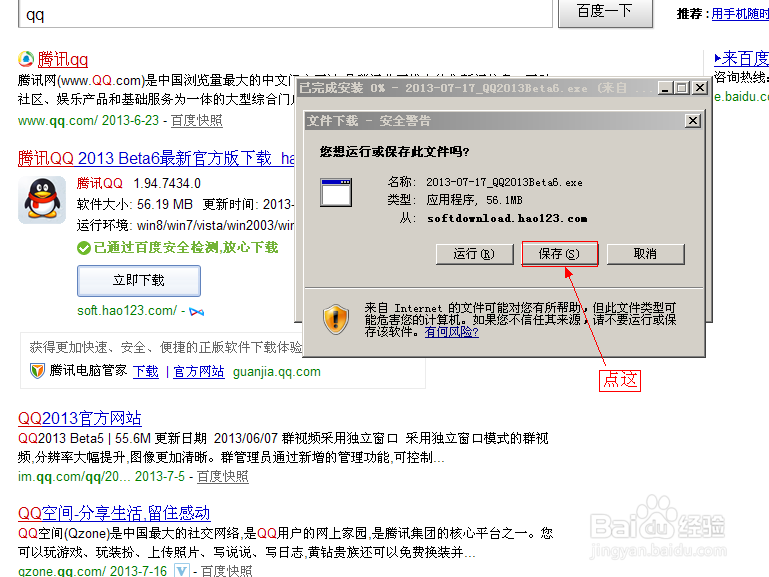This screenshot has width=769, height=577.
Task: Click the 运行(R) button
Action: coord(474,254)
